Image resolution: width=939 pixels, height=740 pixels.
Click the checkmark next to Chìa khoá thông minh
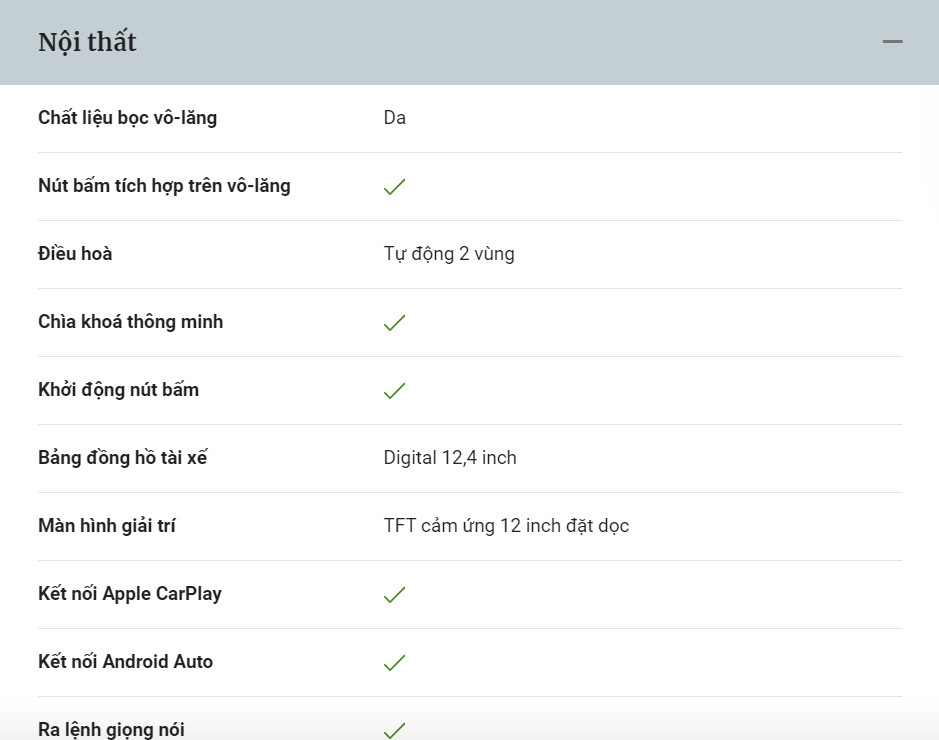coord(395,323)
